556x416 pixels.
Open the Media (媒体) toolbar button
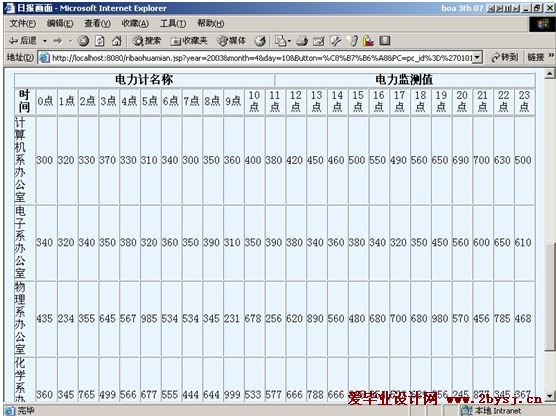tap(231, 41)
